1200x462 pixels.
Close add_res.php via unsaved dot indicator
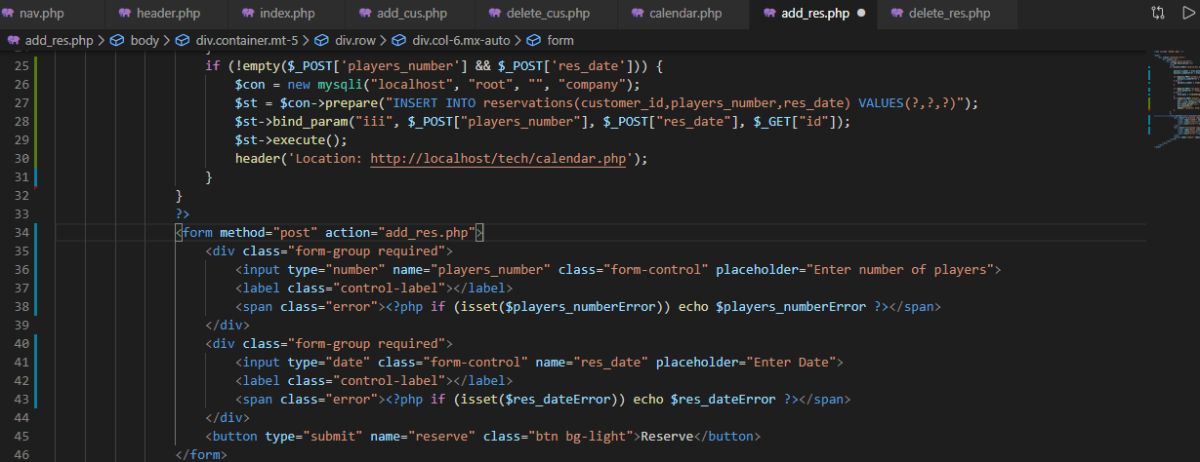pyautogui.click(x=861, y=14)
